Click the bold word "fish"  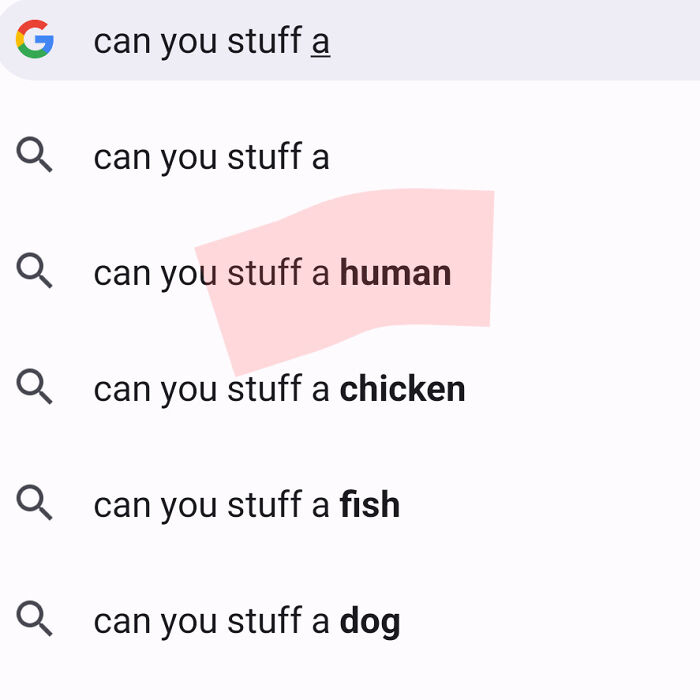point(369,505)
